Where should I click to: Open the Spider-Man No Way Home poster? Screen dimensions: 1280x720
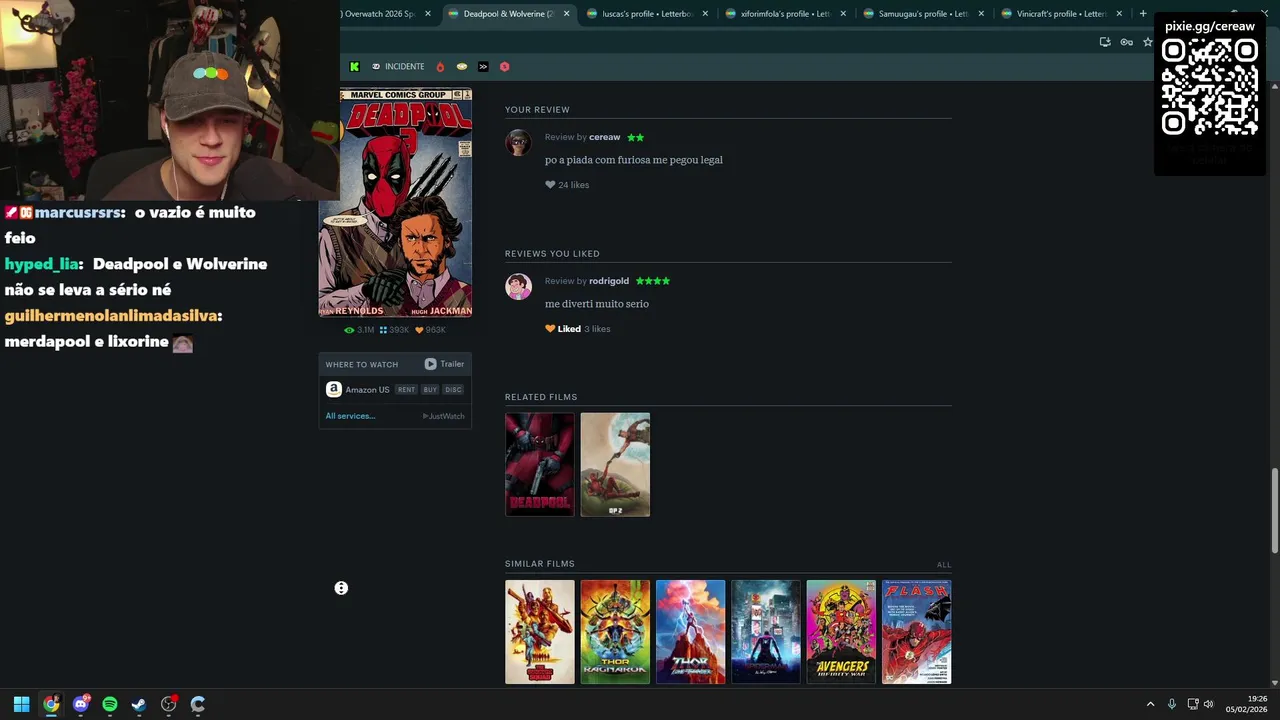[x=766, y=632]
